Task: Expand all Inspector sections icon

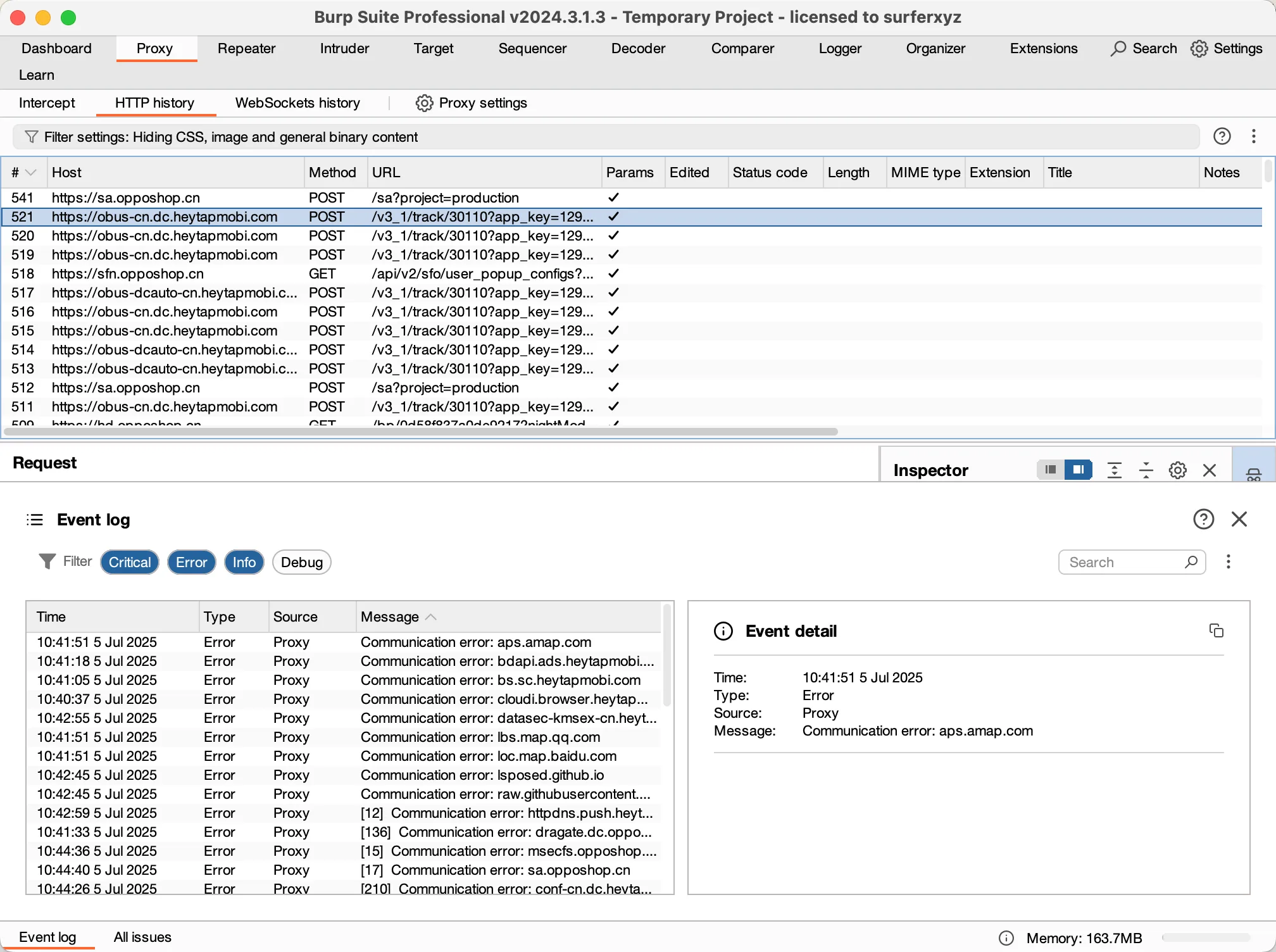Action: click(x=1115, y=470)
